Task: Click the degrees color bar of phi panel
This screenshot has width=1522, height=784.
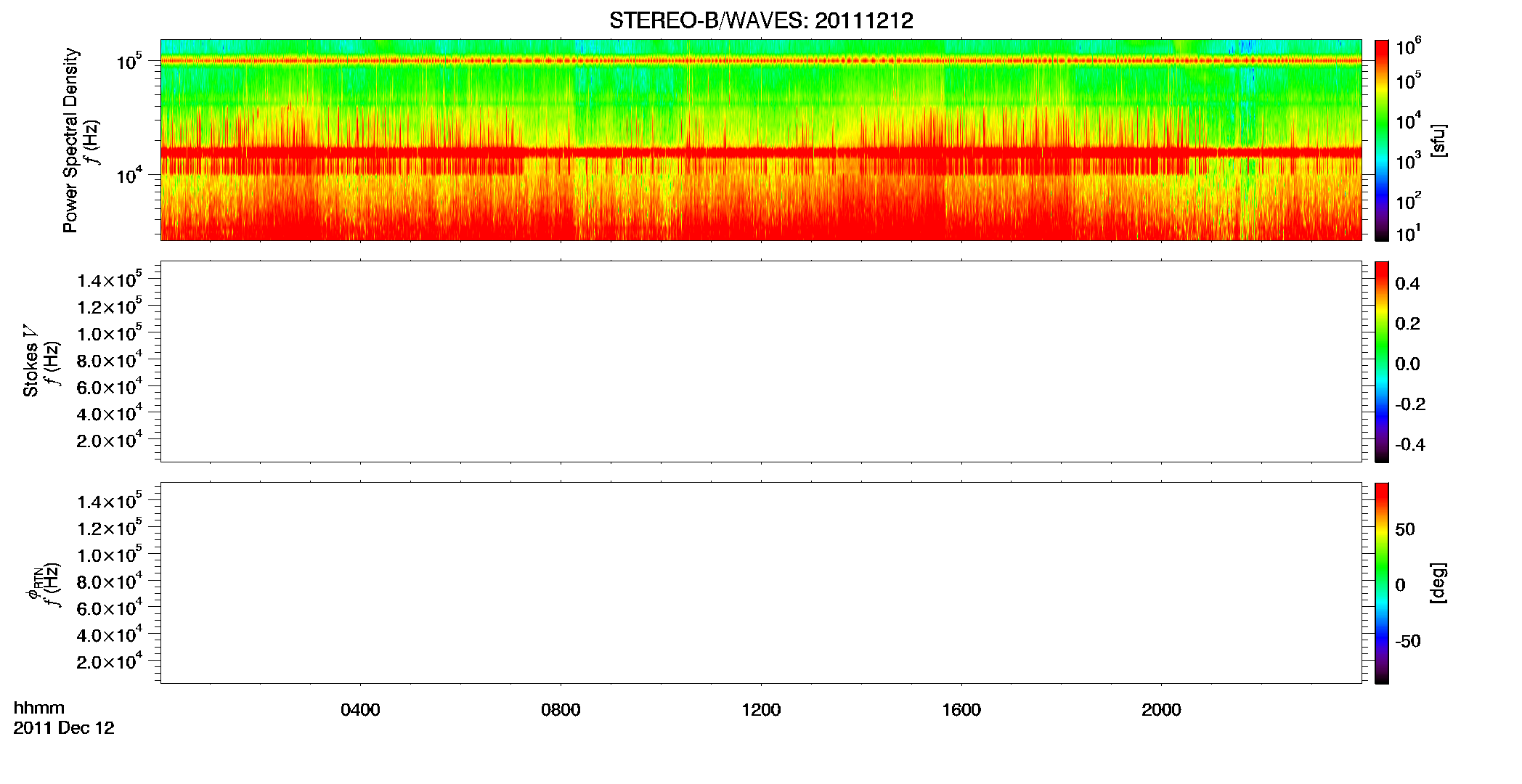Action: [x=1382, y=583]
